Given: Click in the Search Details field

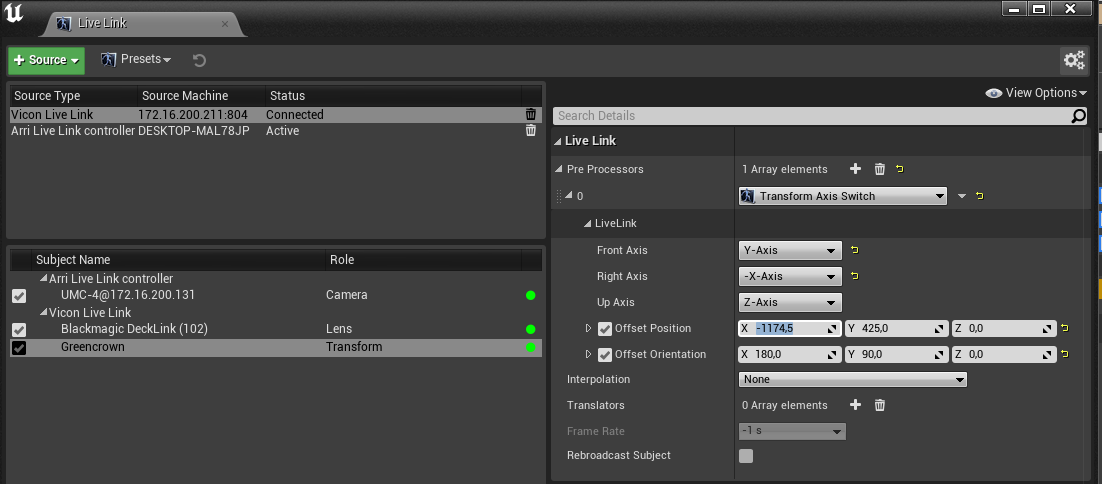Looking at the screenshot, I should [x=810, y=116].
